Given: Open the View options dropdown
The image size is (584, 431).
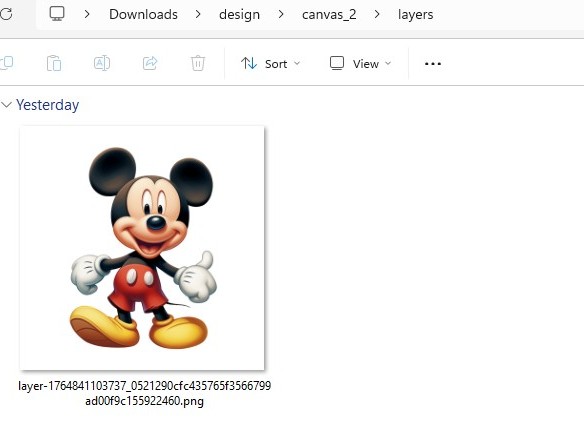Looking at the screenshot, I should click(361, 64).
